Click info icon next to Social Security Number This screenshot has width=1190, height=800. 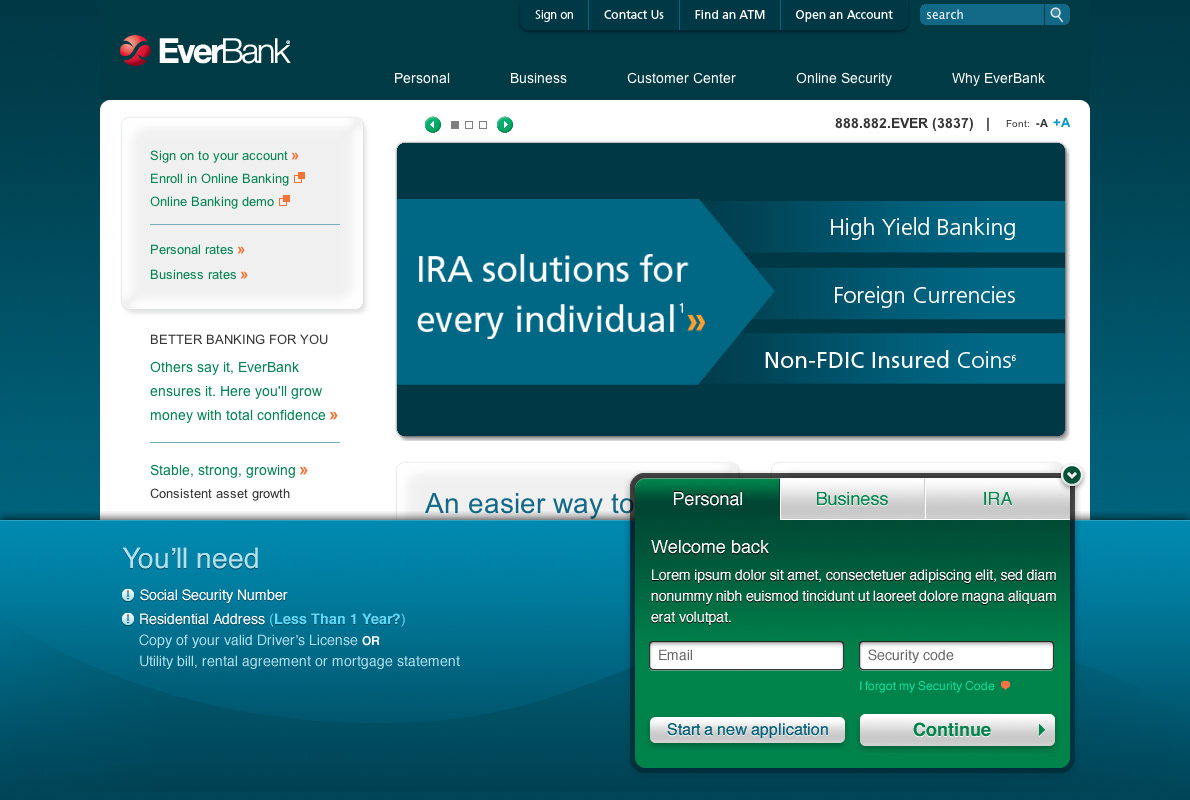coord(128,595)
